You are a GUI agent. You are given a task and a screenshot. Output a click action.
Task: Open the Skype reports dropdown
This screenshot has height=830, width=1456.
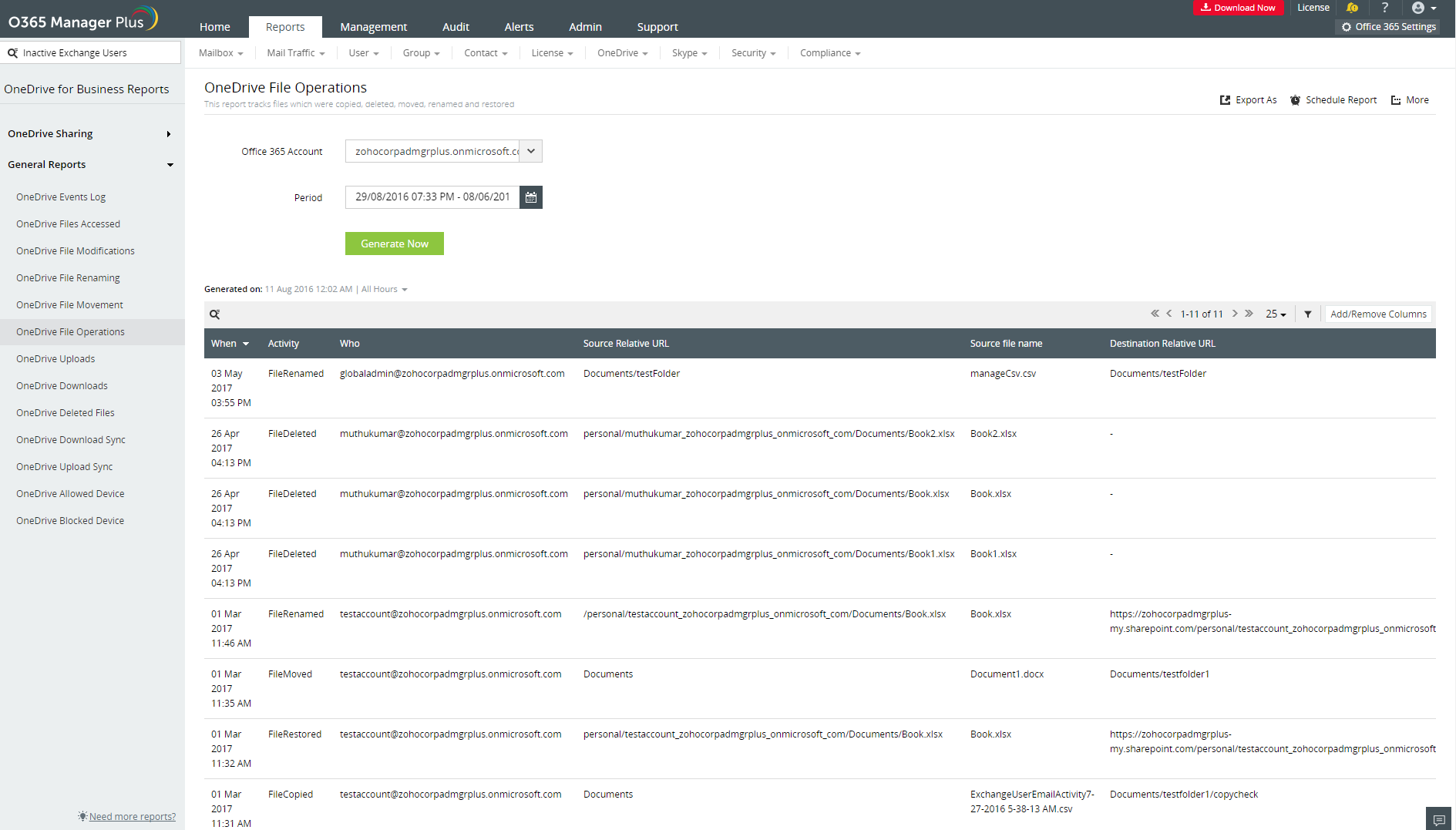[x=689, y=53]
